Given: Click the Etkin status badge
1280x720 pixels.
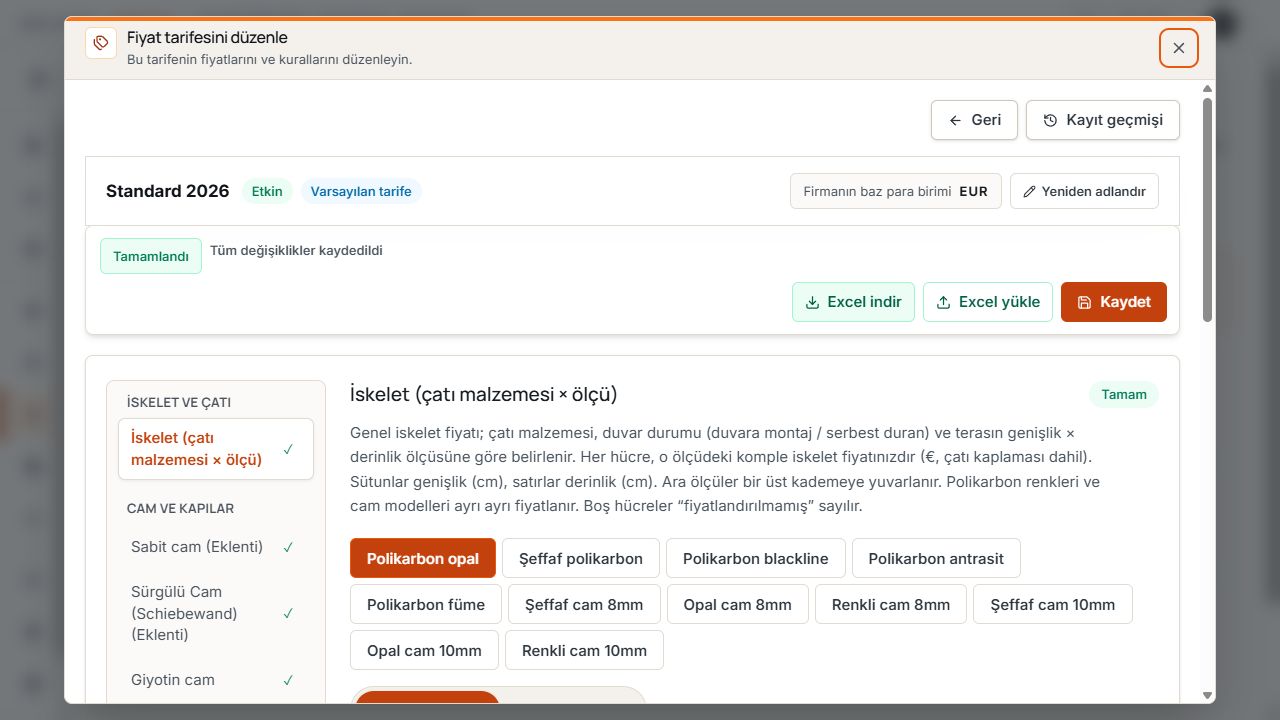Looking at the screenshot, I should [x=267, y=191].
